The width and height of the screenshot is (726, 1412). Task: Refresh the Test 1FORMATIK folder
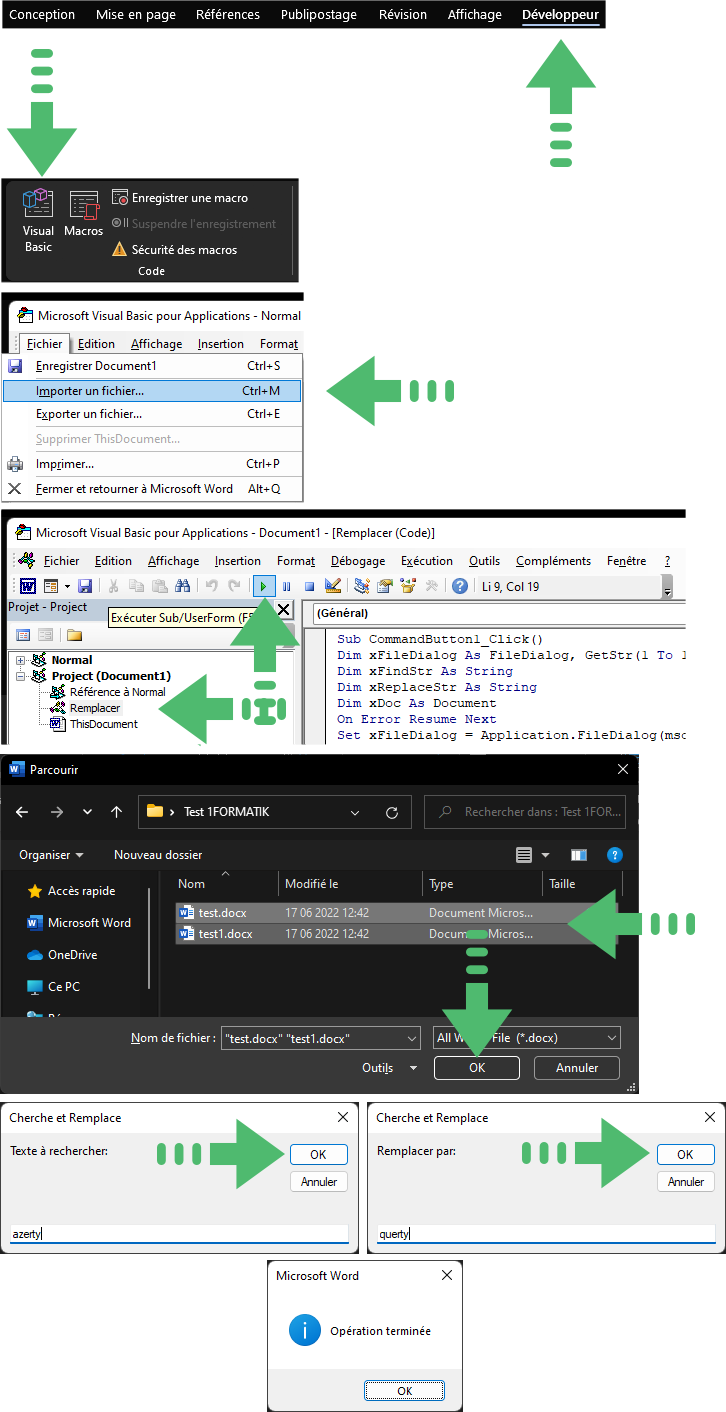pyautogui.click(x=392, y=812)
